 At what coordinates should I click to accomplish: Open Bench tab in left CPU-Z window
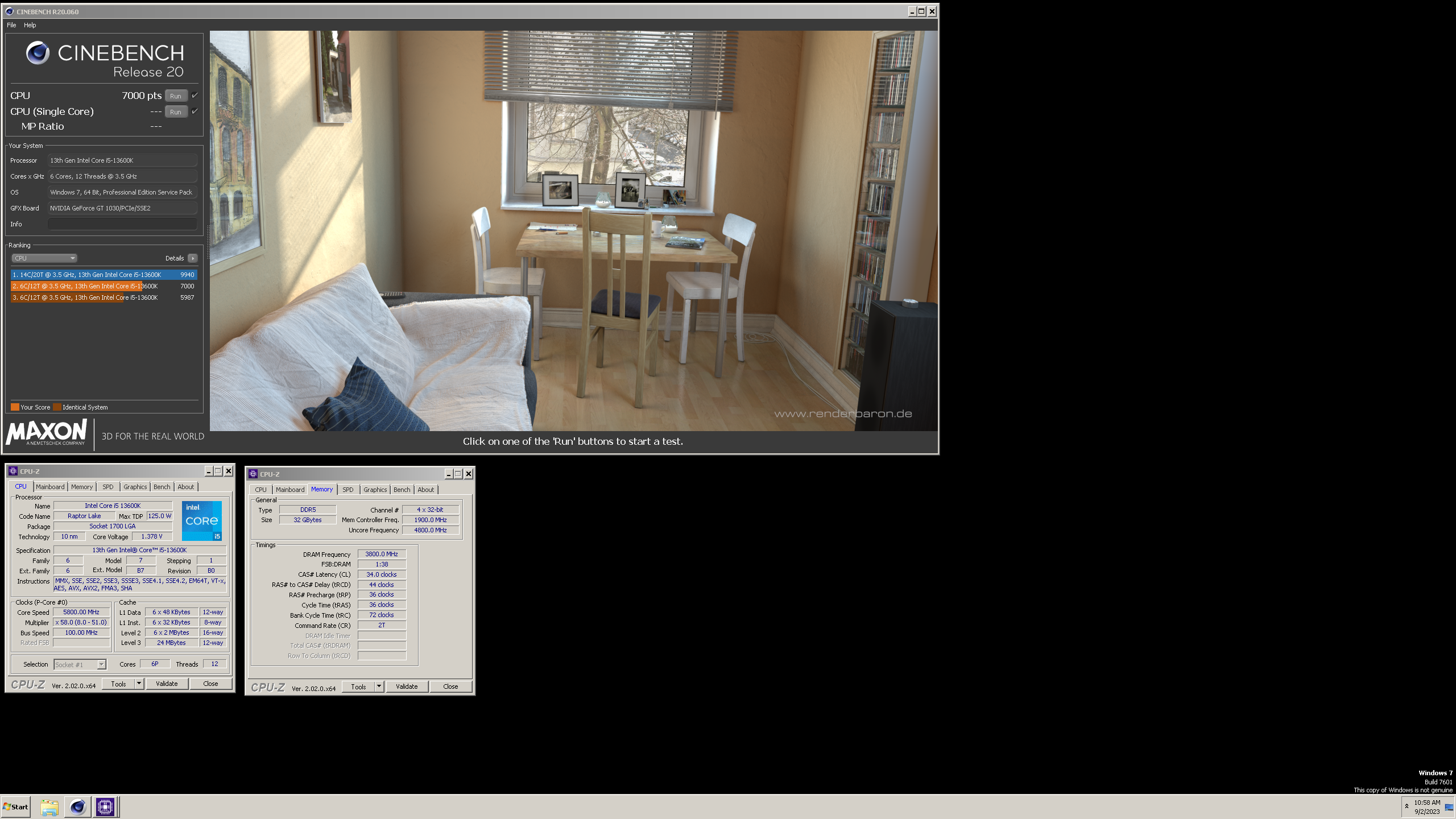(x=162, y=487)
